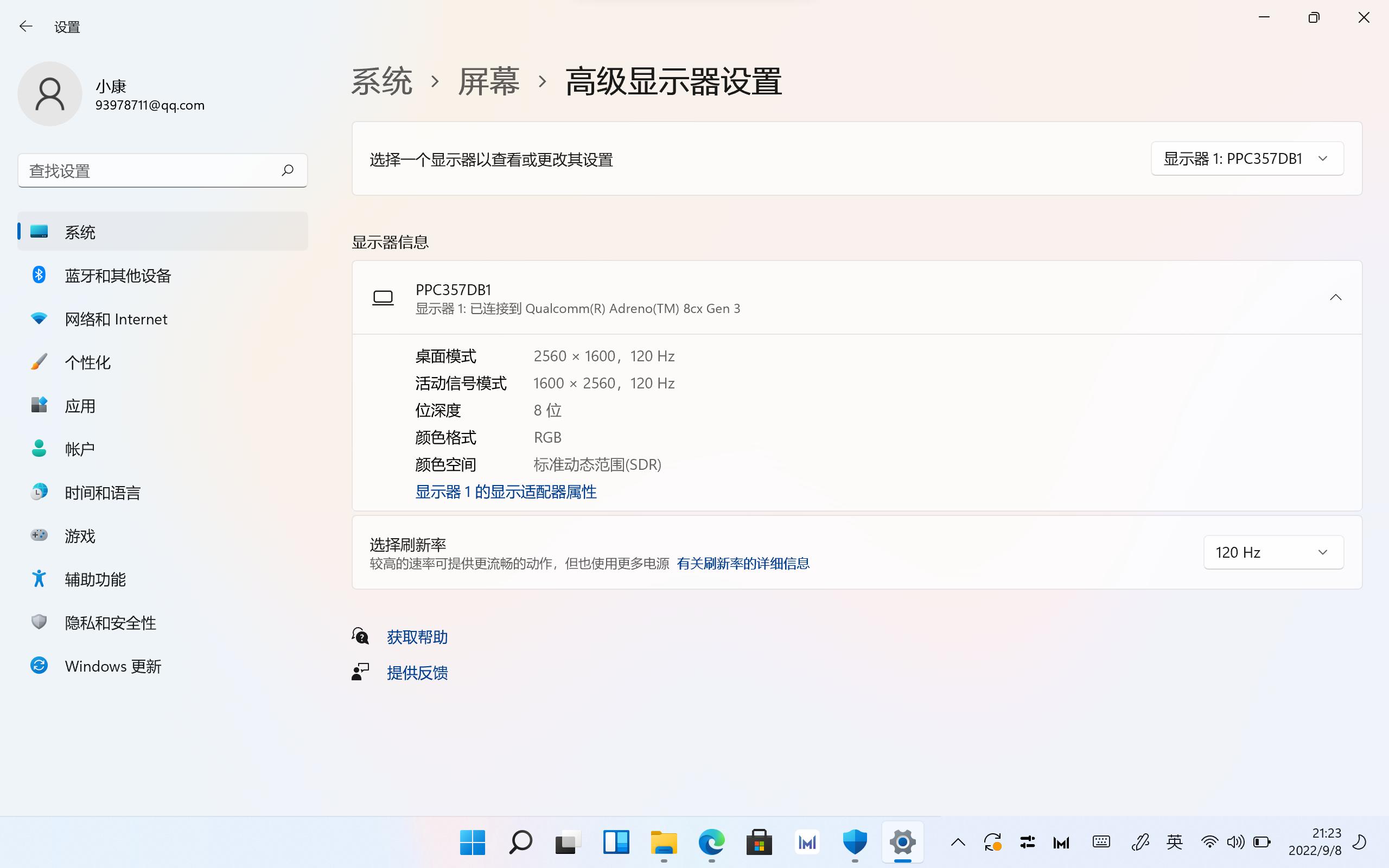The image size is (1389, 868).
Task: Open the 120 Hz refresh rate dropdown
Action: 1273,552
